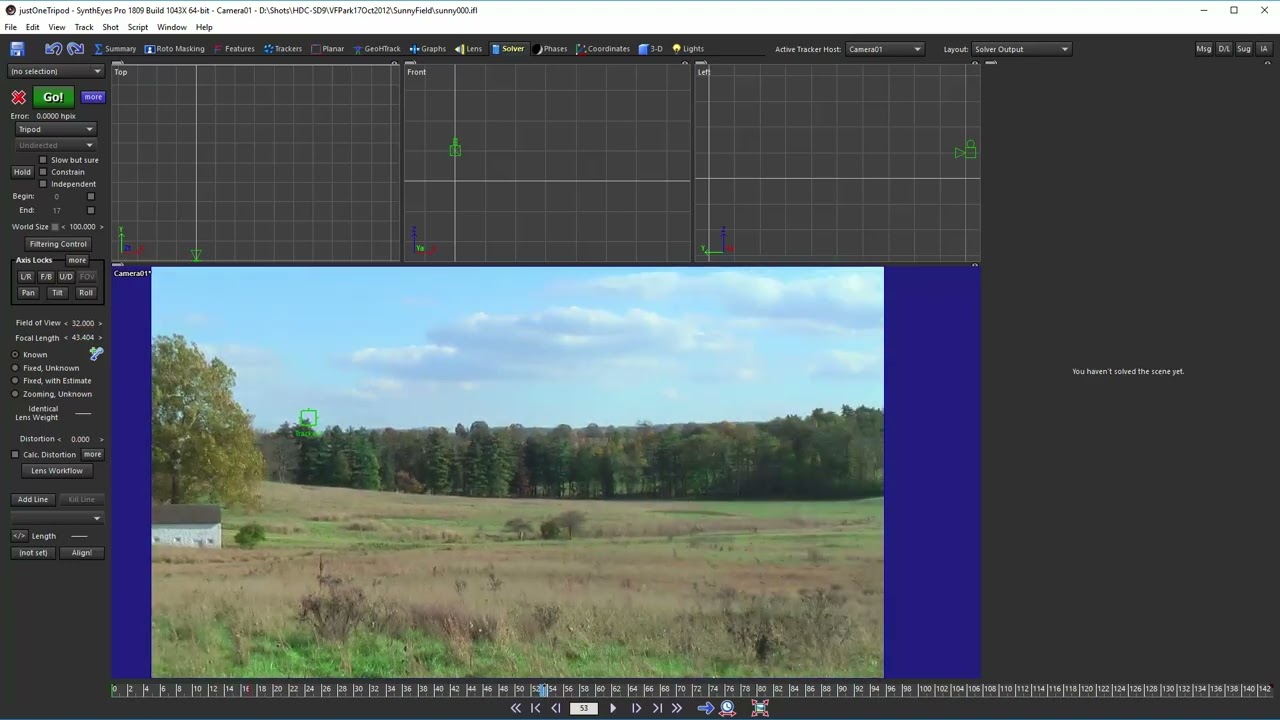Open the File menu
1280x720 pixels.
point(10,27)
